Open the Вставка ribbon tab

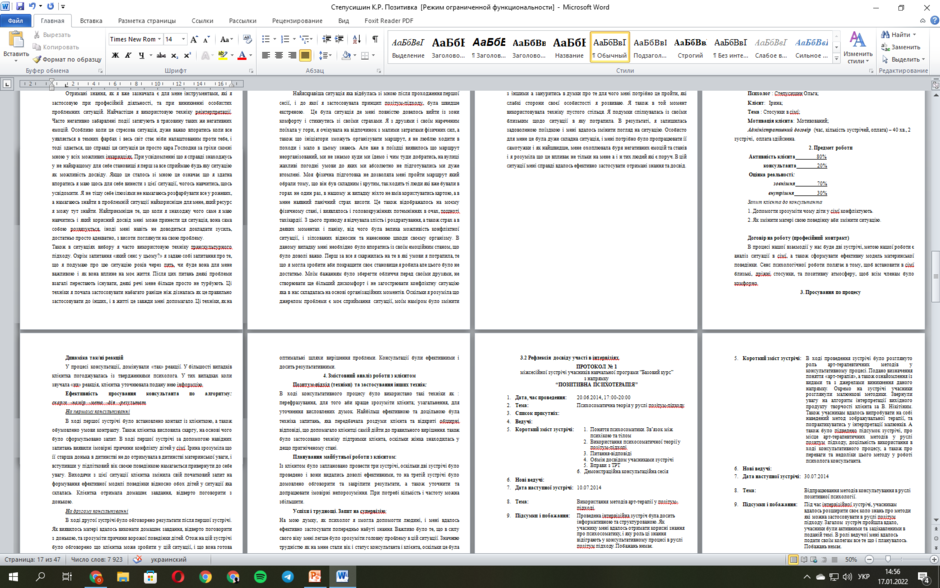91,20
